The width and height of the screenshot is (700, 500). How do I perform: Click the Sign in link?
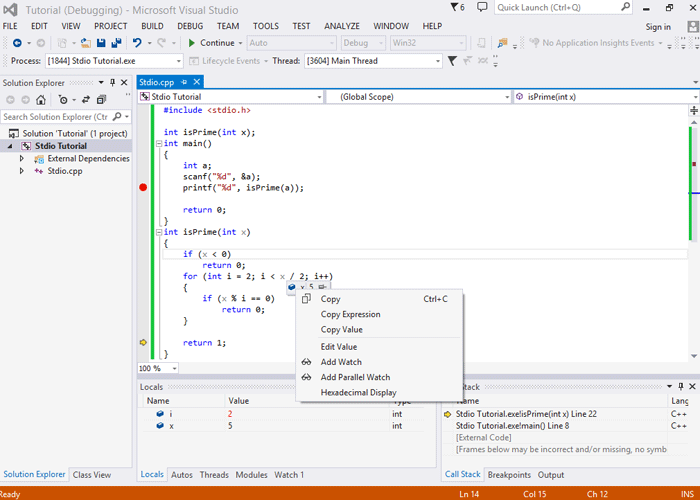[x=658, y=27]
